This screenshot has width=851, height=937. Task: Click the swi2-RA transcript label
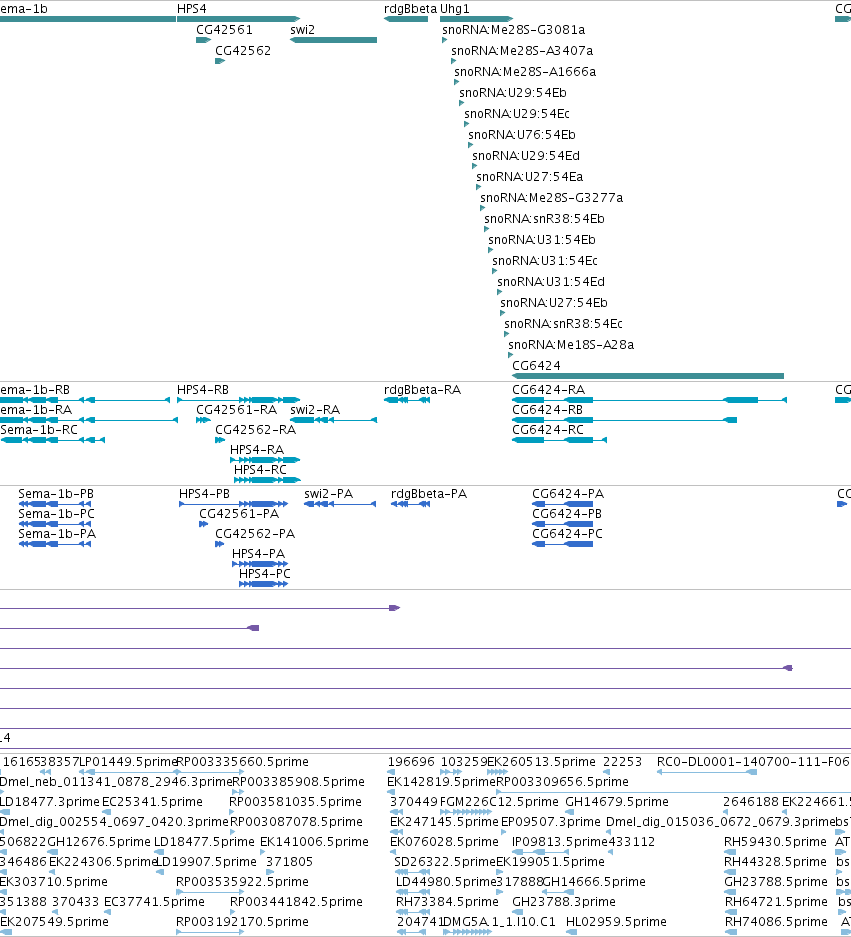[315, 410]
